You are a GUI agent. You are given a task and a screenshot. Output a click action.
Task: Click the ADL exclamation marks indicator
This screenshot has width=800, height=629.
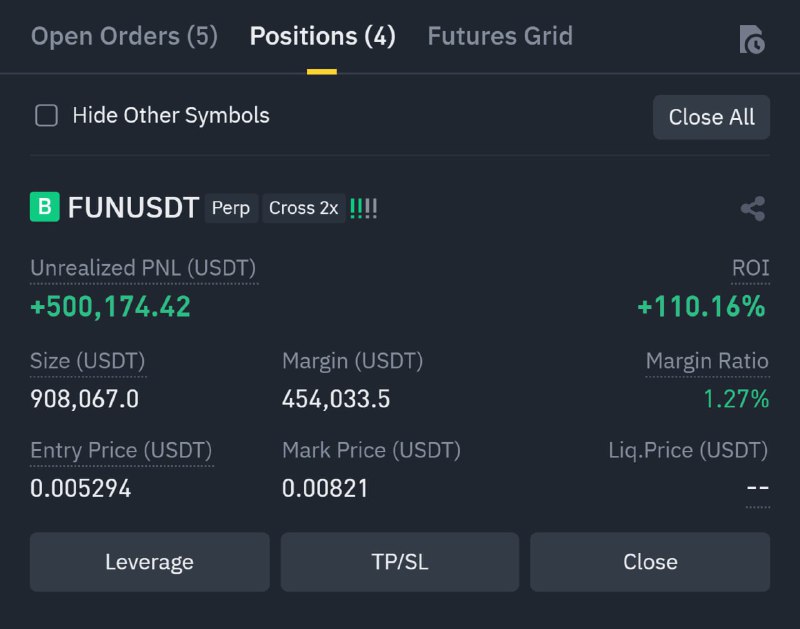coord(364,209)
